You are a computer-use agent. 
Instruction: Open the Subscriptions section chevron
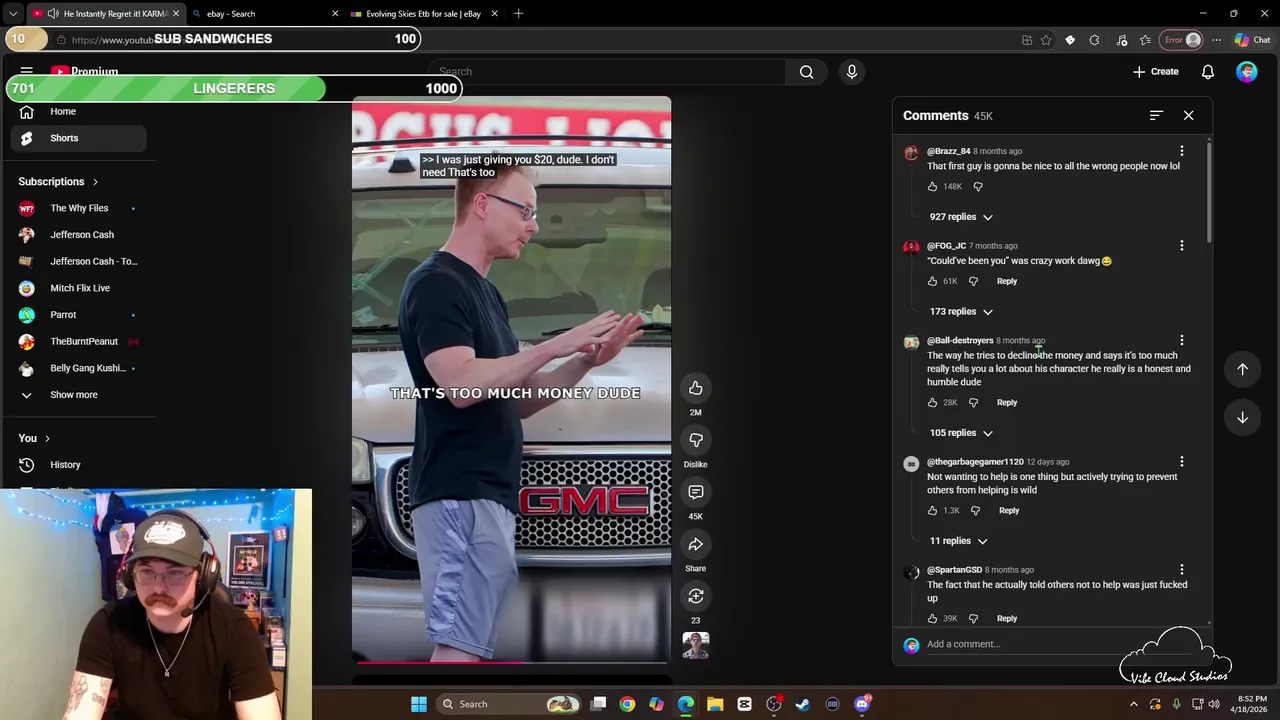95,182
